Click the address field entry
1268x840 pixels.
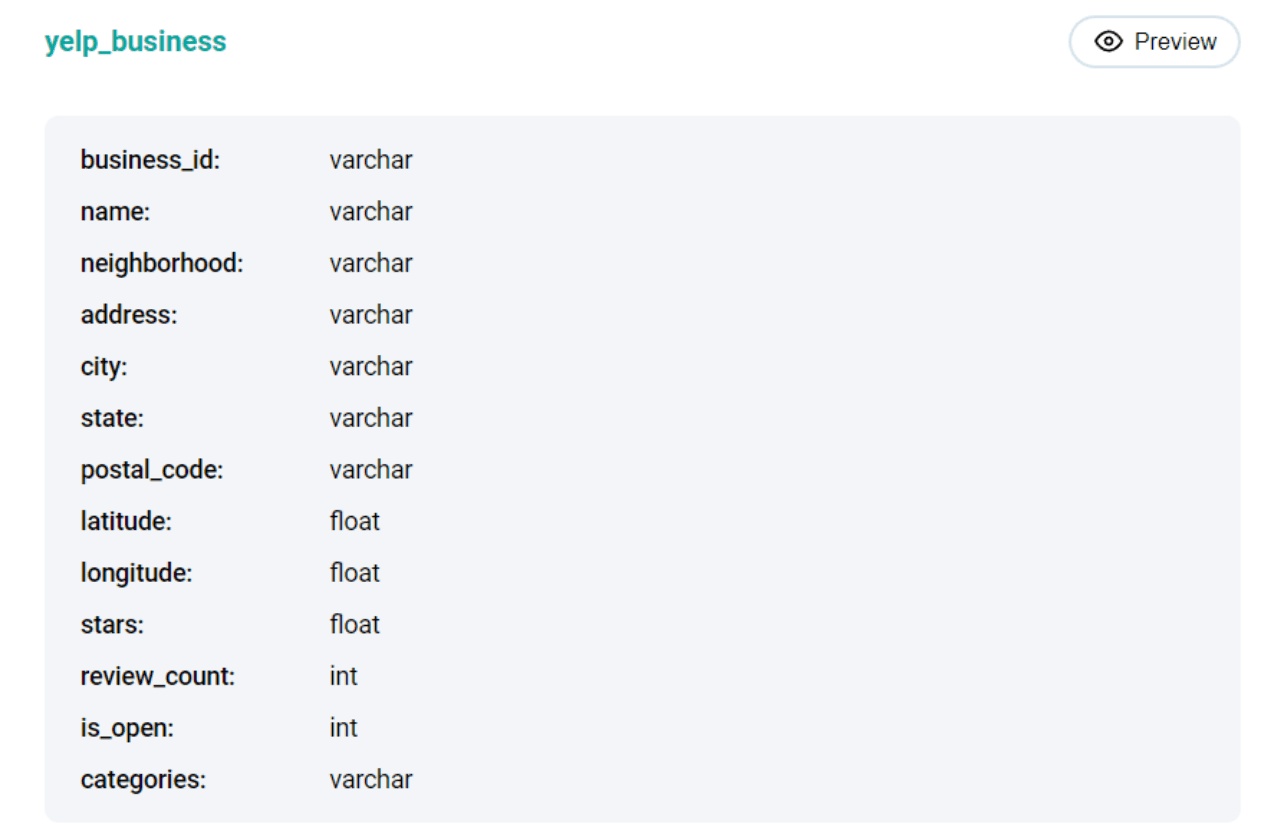coord(128,314)
